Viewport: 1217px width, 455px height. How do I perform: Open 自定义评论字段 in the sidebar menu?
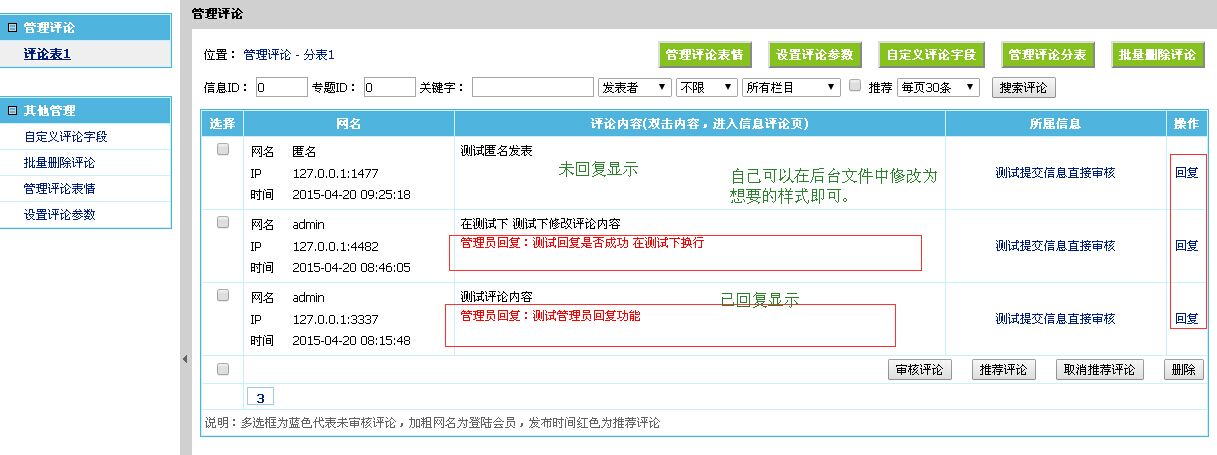pos(65,136)
